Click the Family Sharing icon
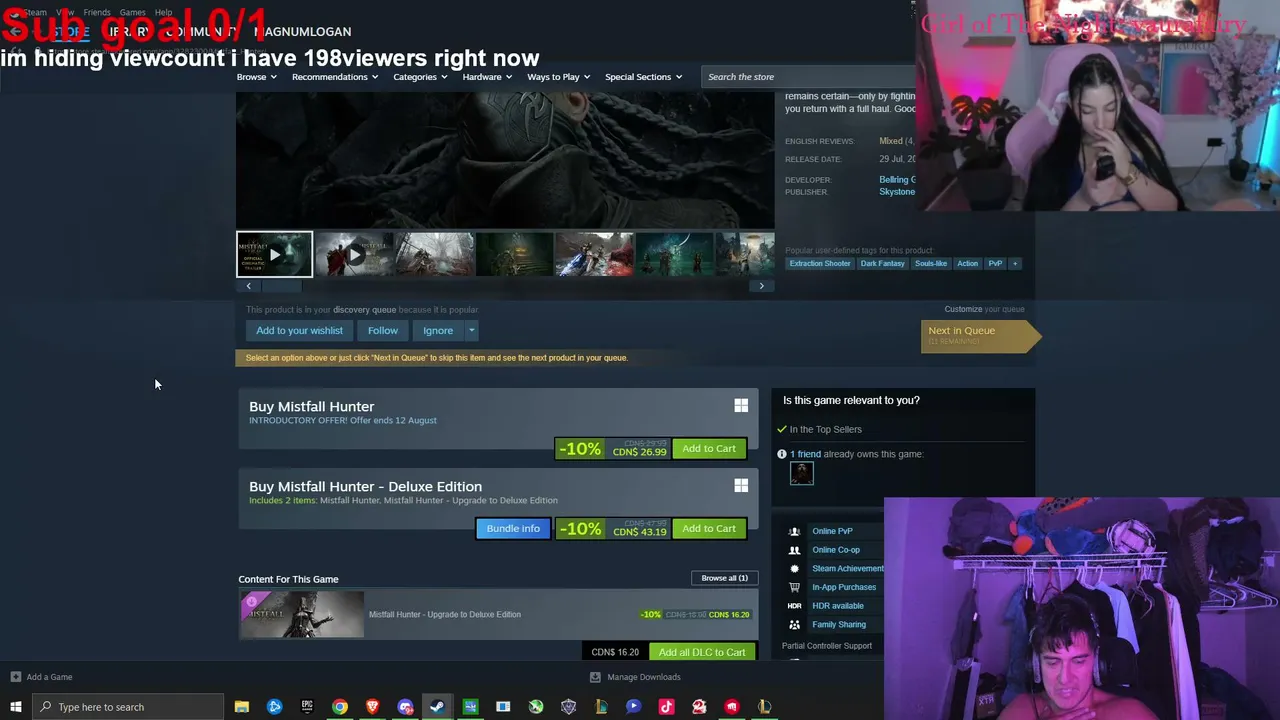 pyautogui.click(x=794, y=625)
